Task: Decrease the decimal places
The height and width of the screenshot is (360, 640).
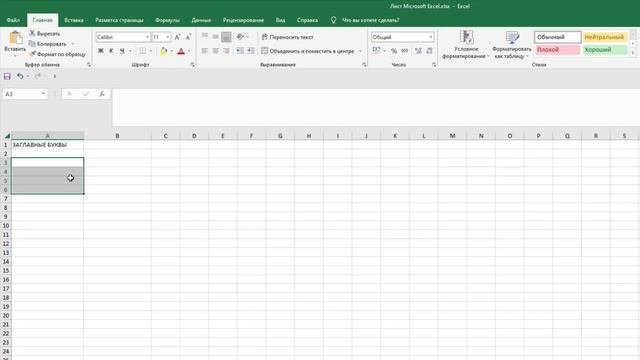Action: pos(429,51)
